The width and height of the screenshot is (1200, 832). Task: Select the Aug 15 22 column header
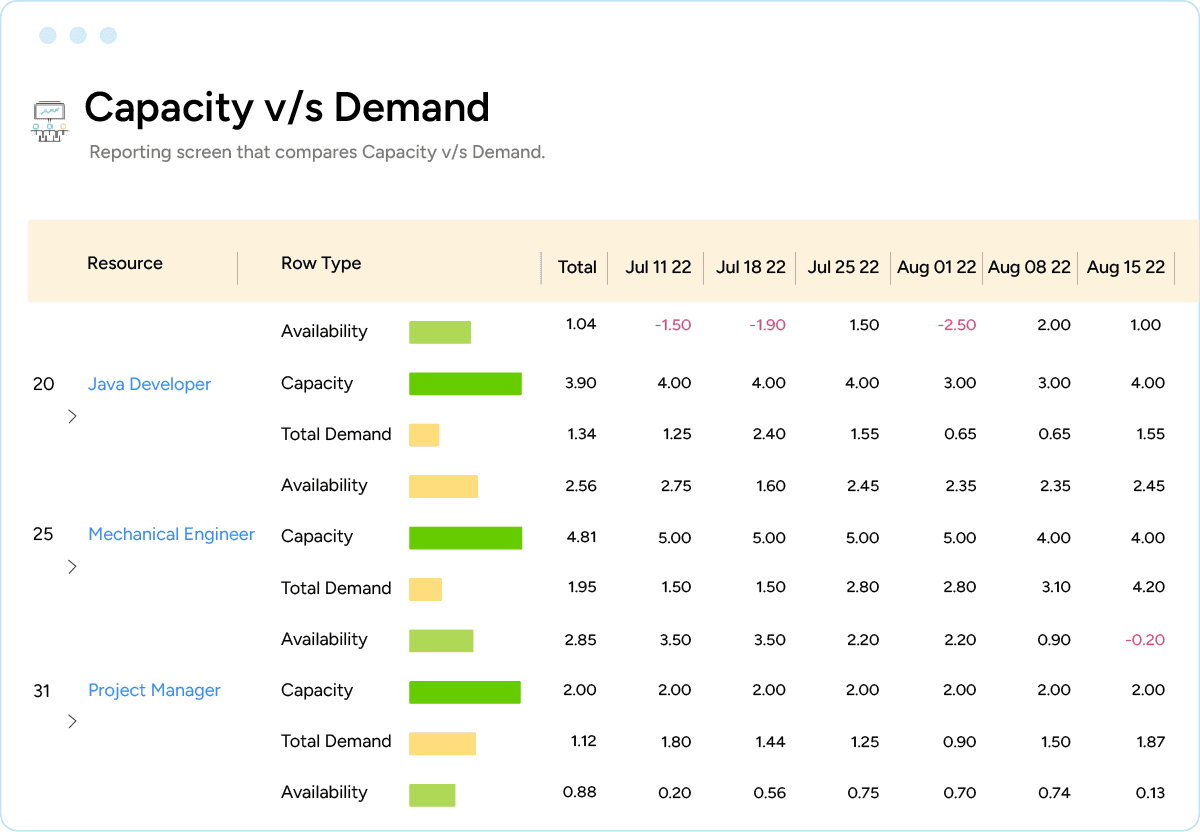1125,267
